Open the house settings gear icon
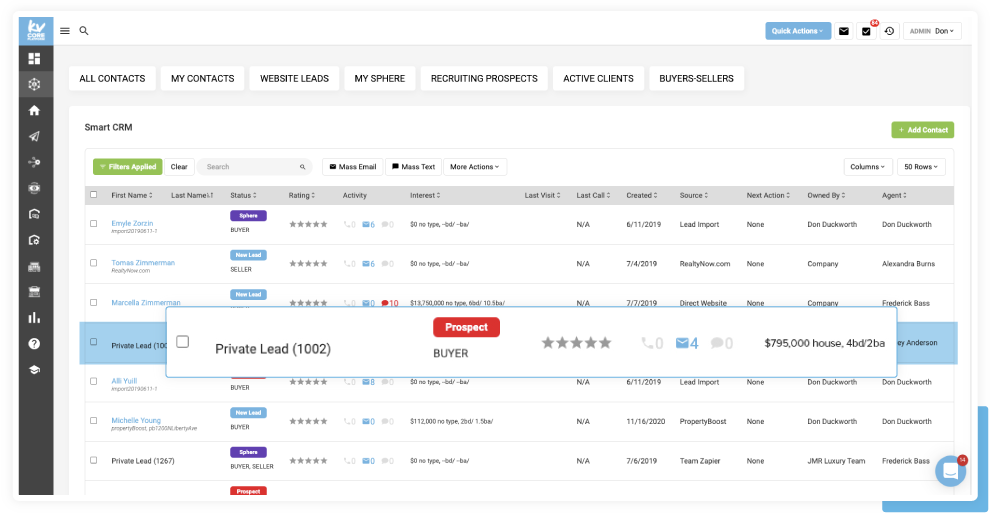1000x529 pixels. click(34, 240)
